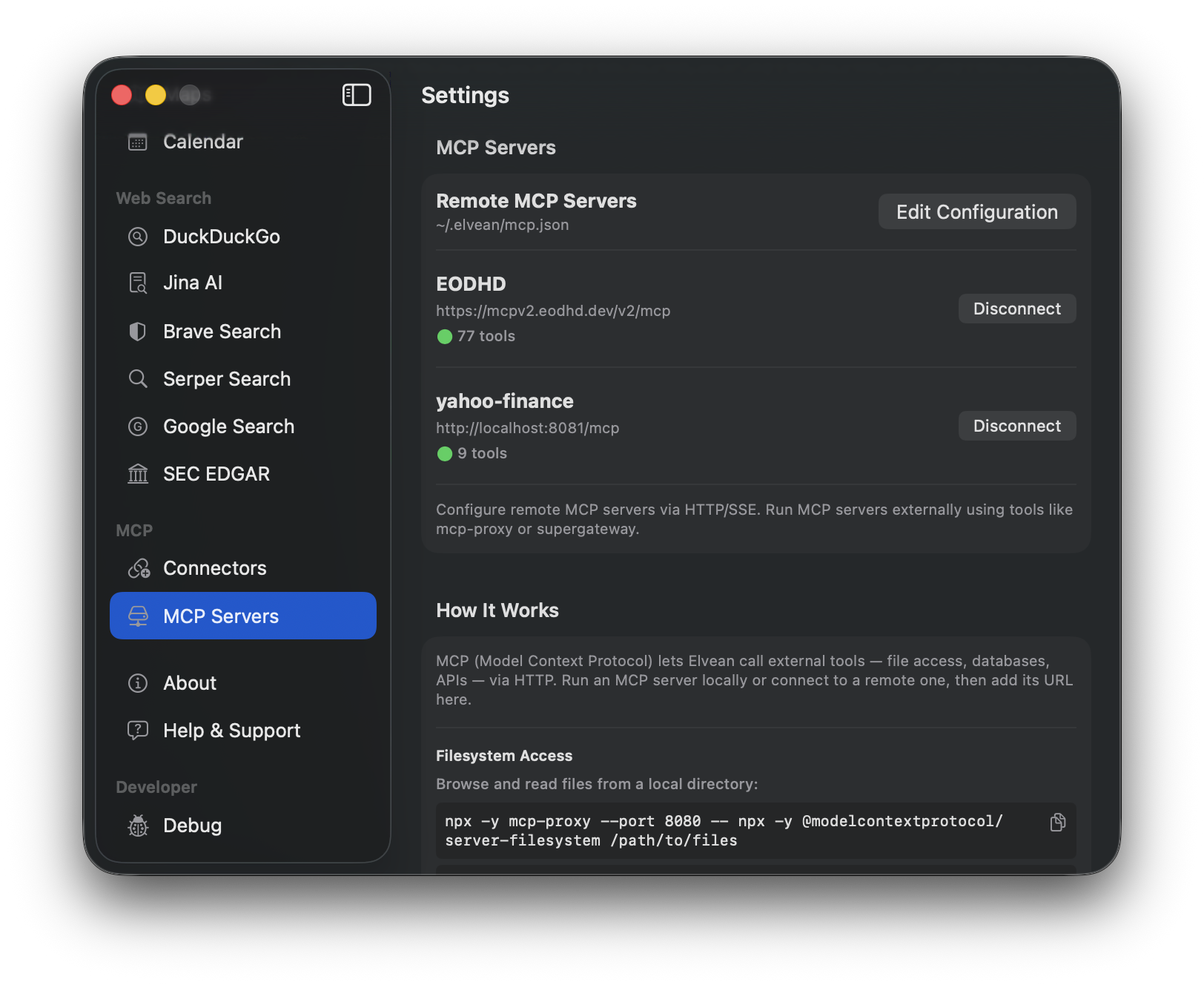Open the Debug developer section
1204x985 pixels.
click(242, 826)
